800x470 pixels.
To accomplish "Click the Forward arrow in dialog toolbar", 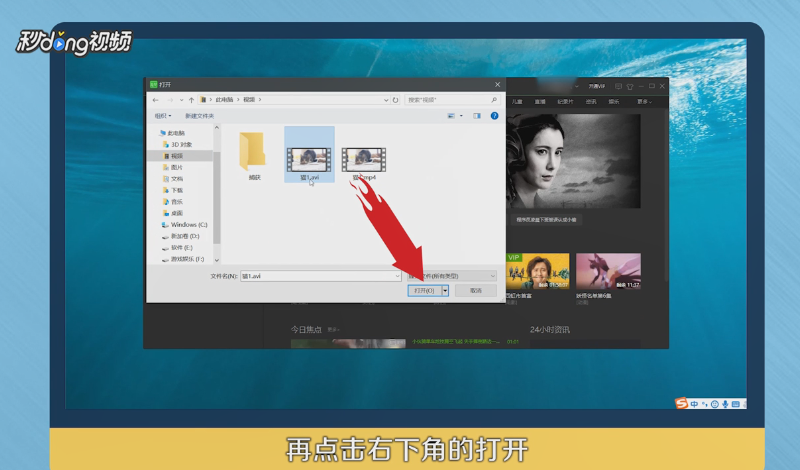I will pos(170,100).
